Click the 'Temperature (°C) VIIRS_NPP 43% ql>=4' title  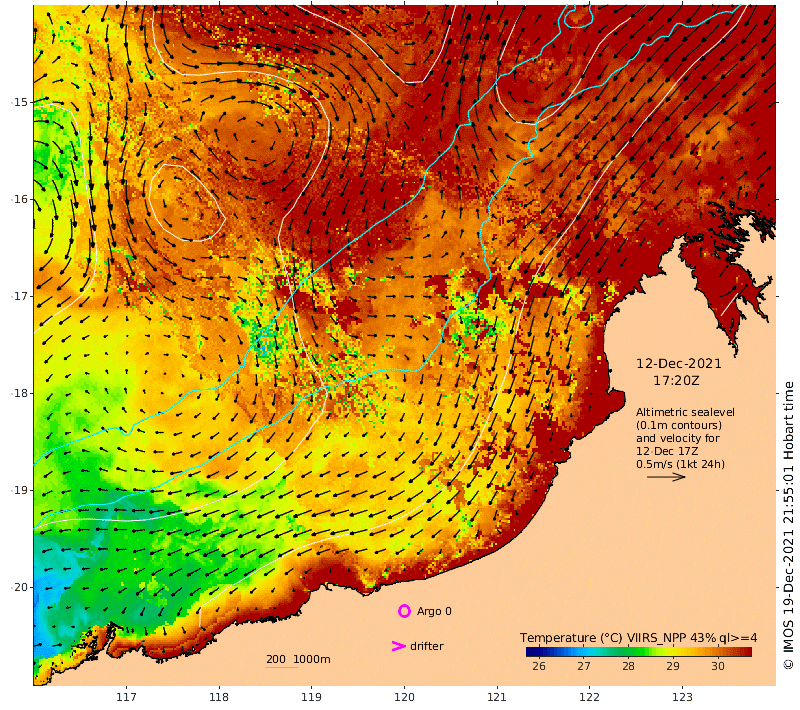tap(638, 638)
